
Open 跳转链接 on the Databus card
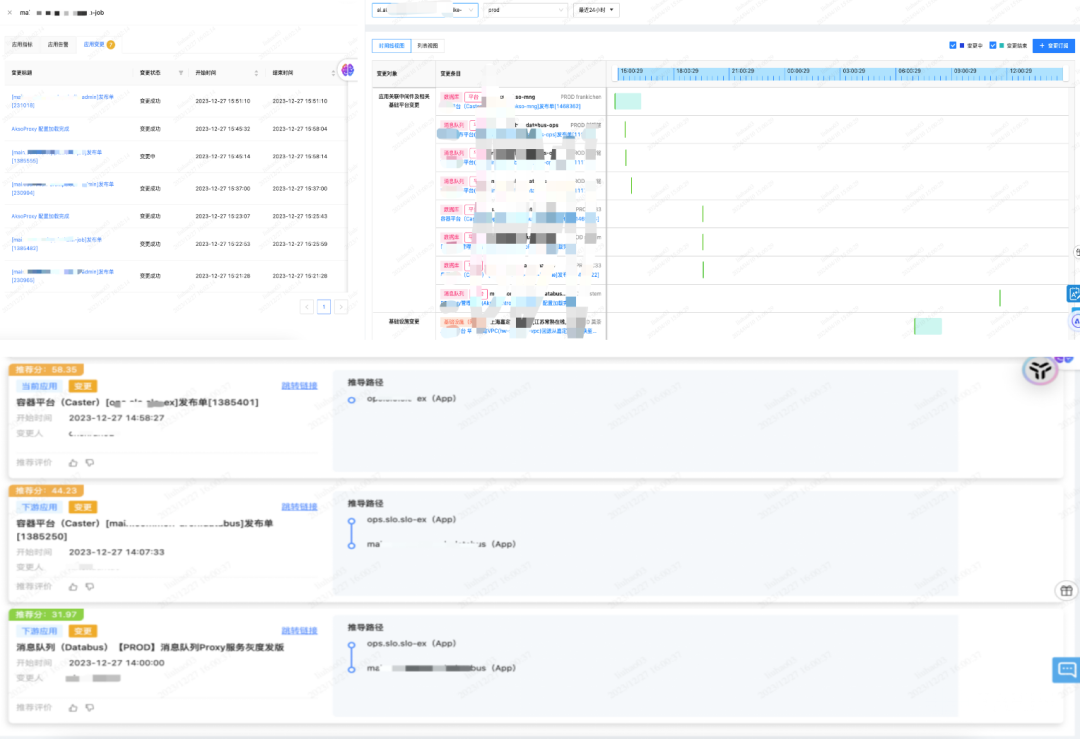pos(299,631)
